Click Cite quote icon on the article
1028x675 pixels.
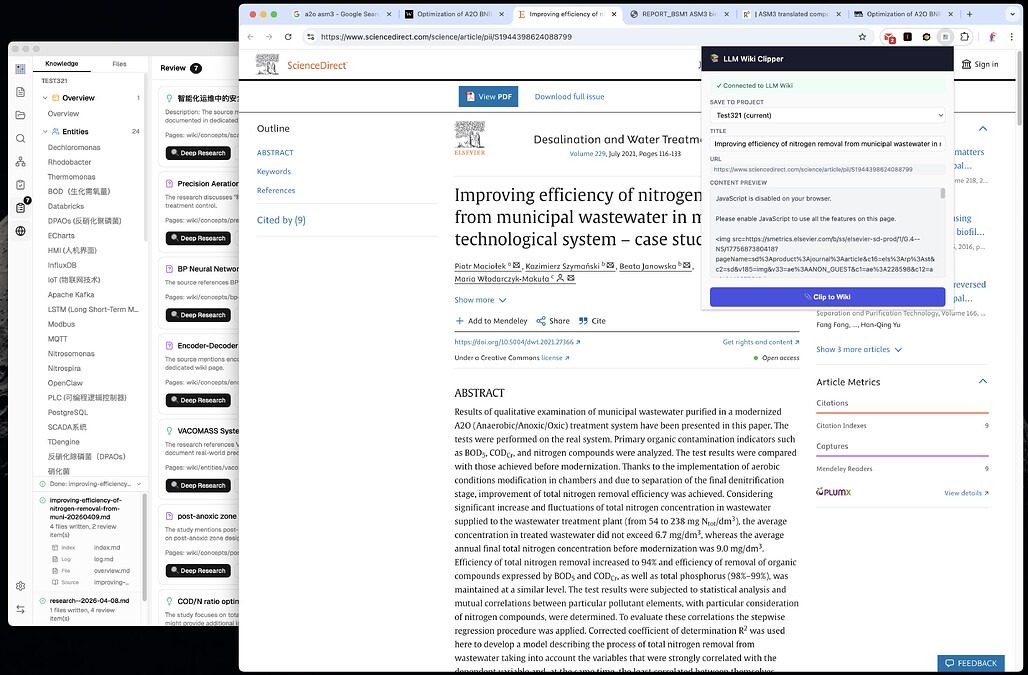coord(591,321)
